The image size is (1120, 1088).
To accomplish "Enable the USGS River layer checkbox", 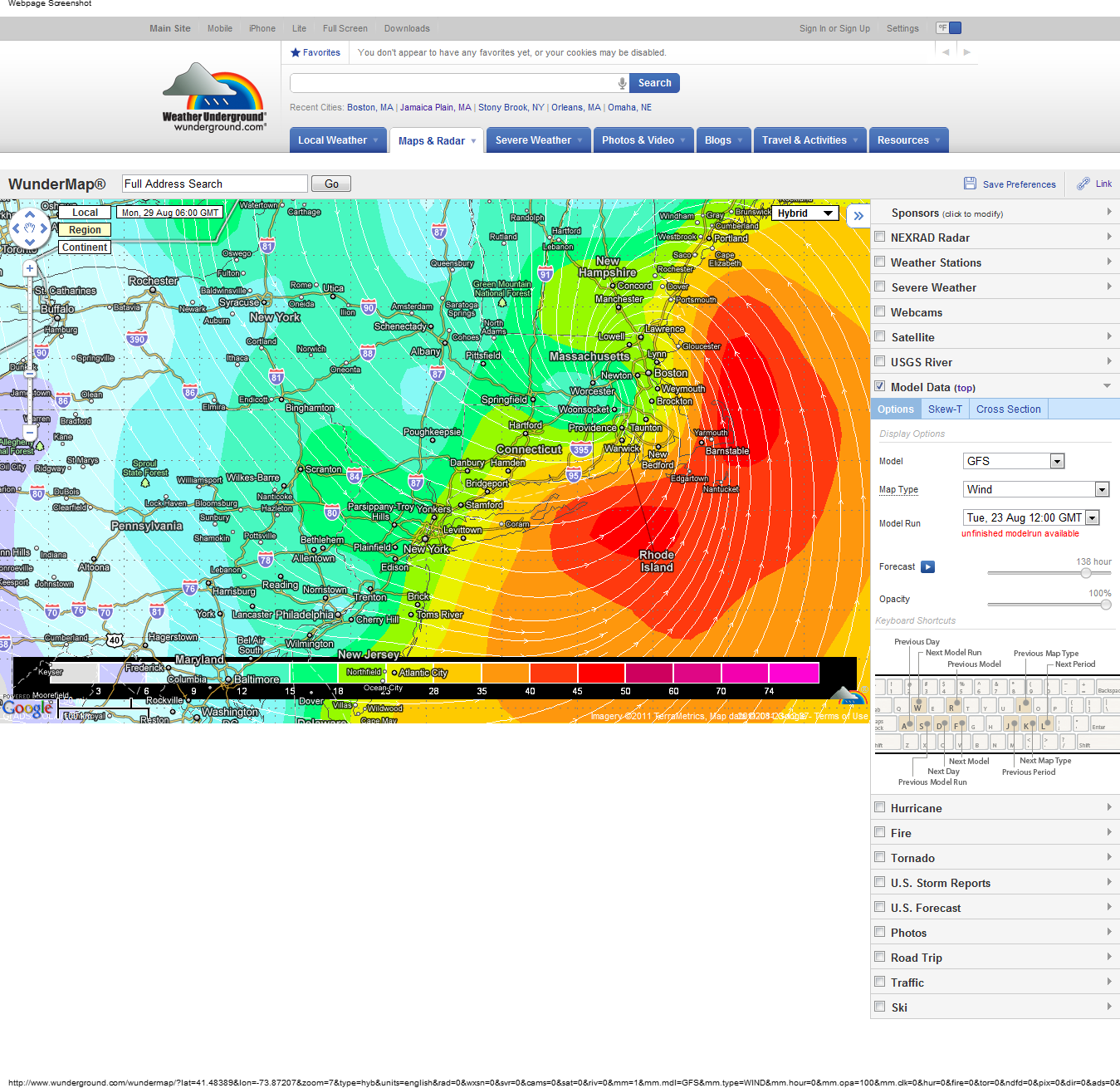I will (879, 361).
